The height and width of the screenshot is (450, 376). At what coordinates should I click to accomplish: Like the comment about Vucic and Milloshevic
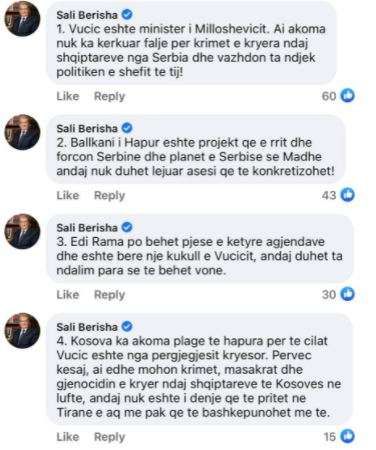[x=68, y=96]
